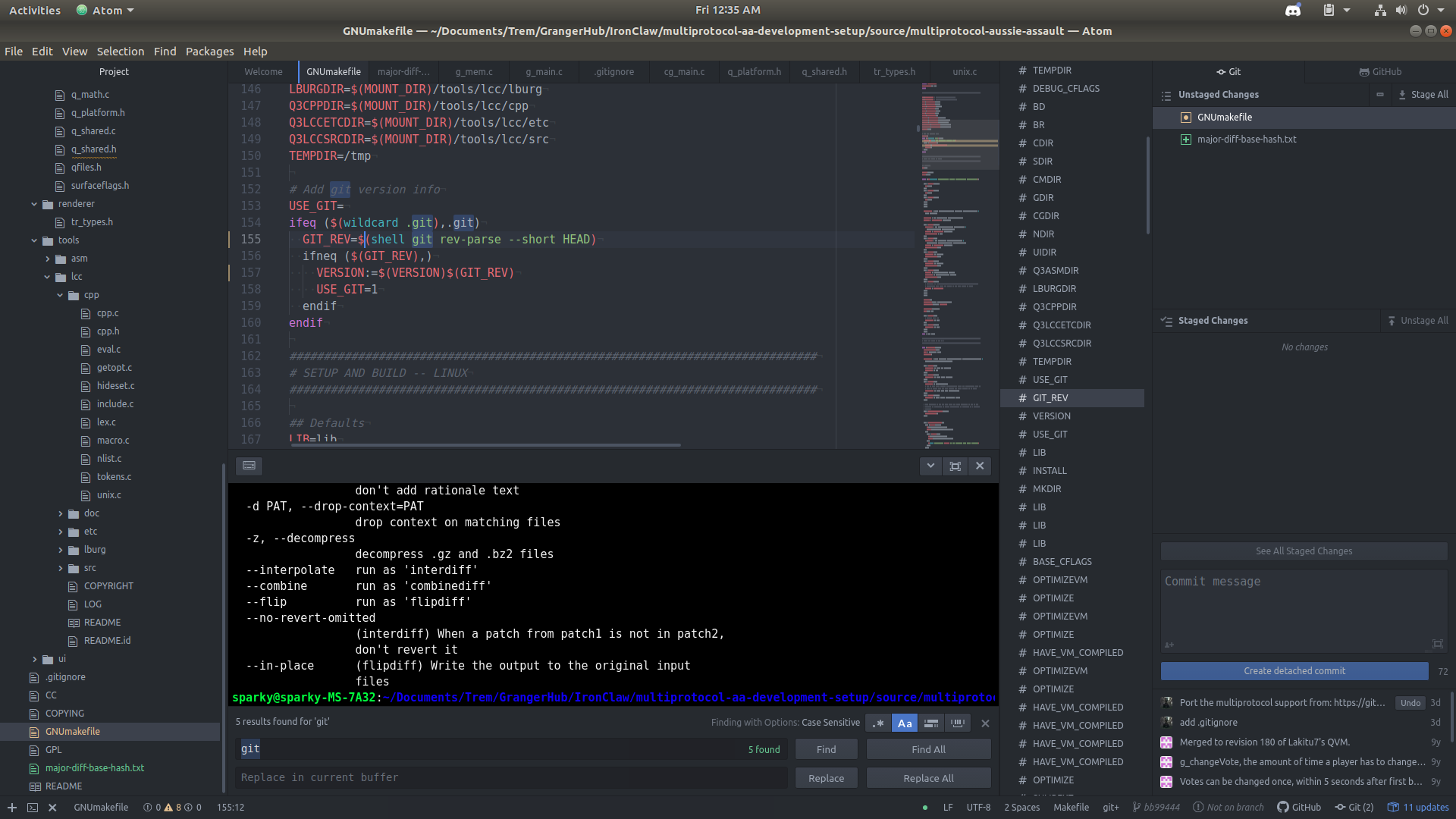Viewport: 1456px width, 819px height.
Task: Open 11 updates package notice
Action: click(x=1418, y=808)
